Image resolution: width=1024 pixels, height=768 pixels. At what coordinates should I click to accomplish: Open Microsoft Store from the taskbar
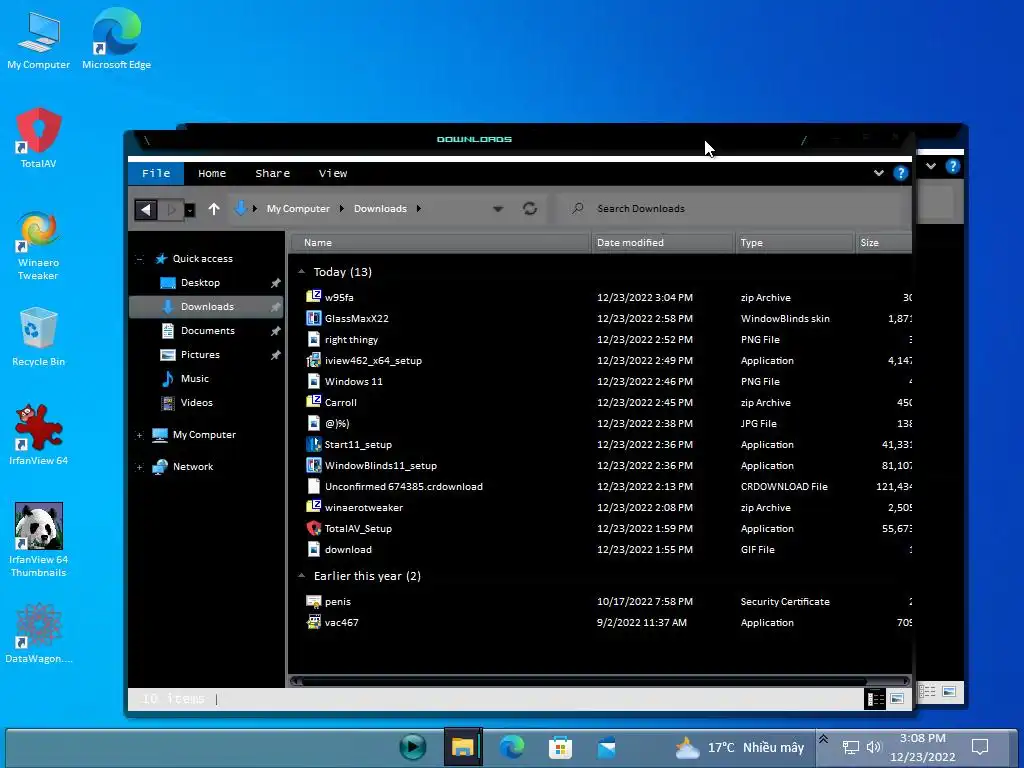560,747
